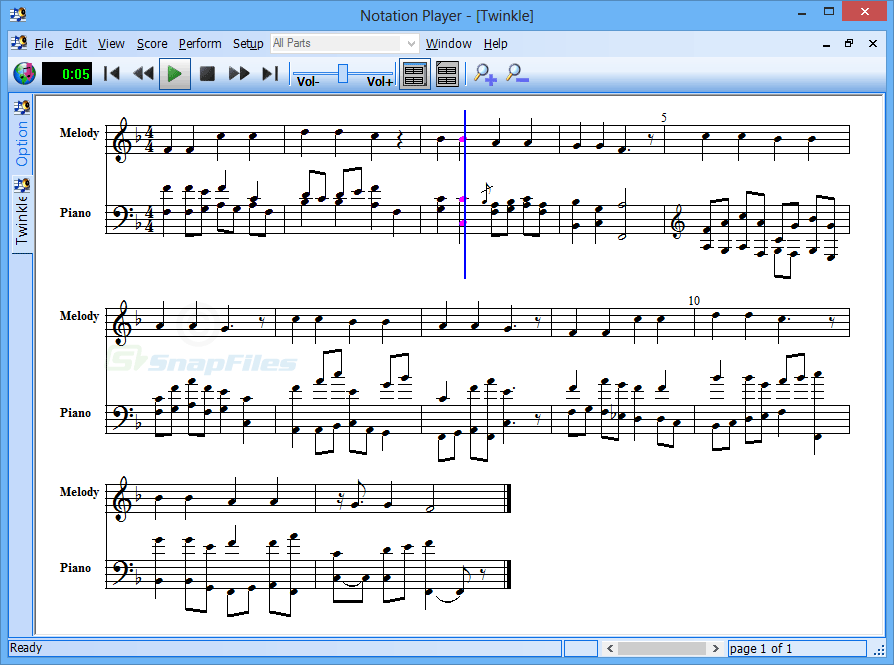Open the Score menu
The height and width of the screenshot is (665, 894).
pyautogui.click(x=152, y=43)
